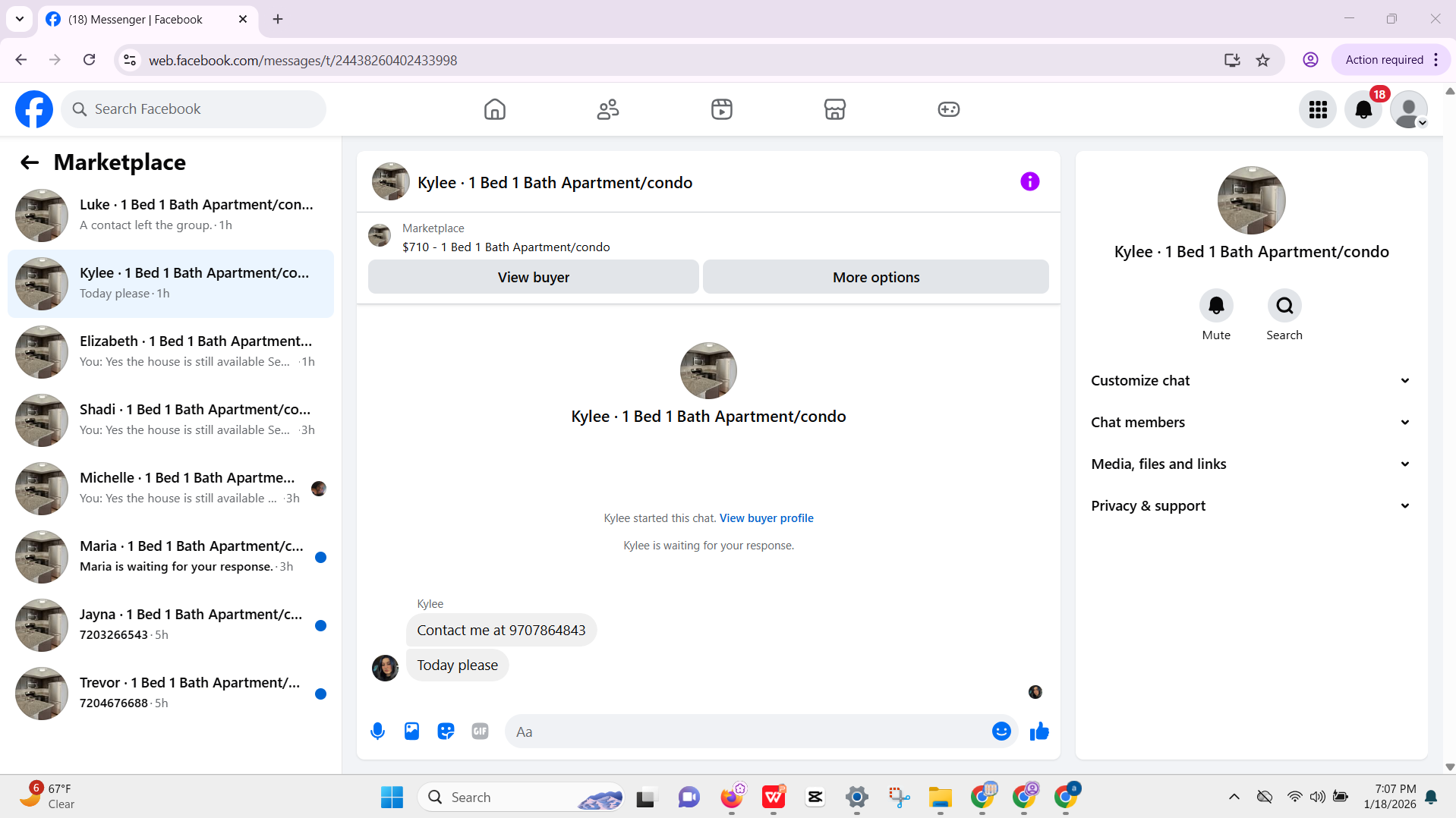Image resolution: width=1456 pixels, height=818 pixels.
Task: Open a new browser tab
Action: click(x=278, y=19)
